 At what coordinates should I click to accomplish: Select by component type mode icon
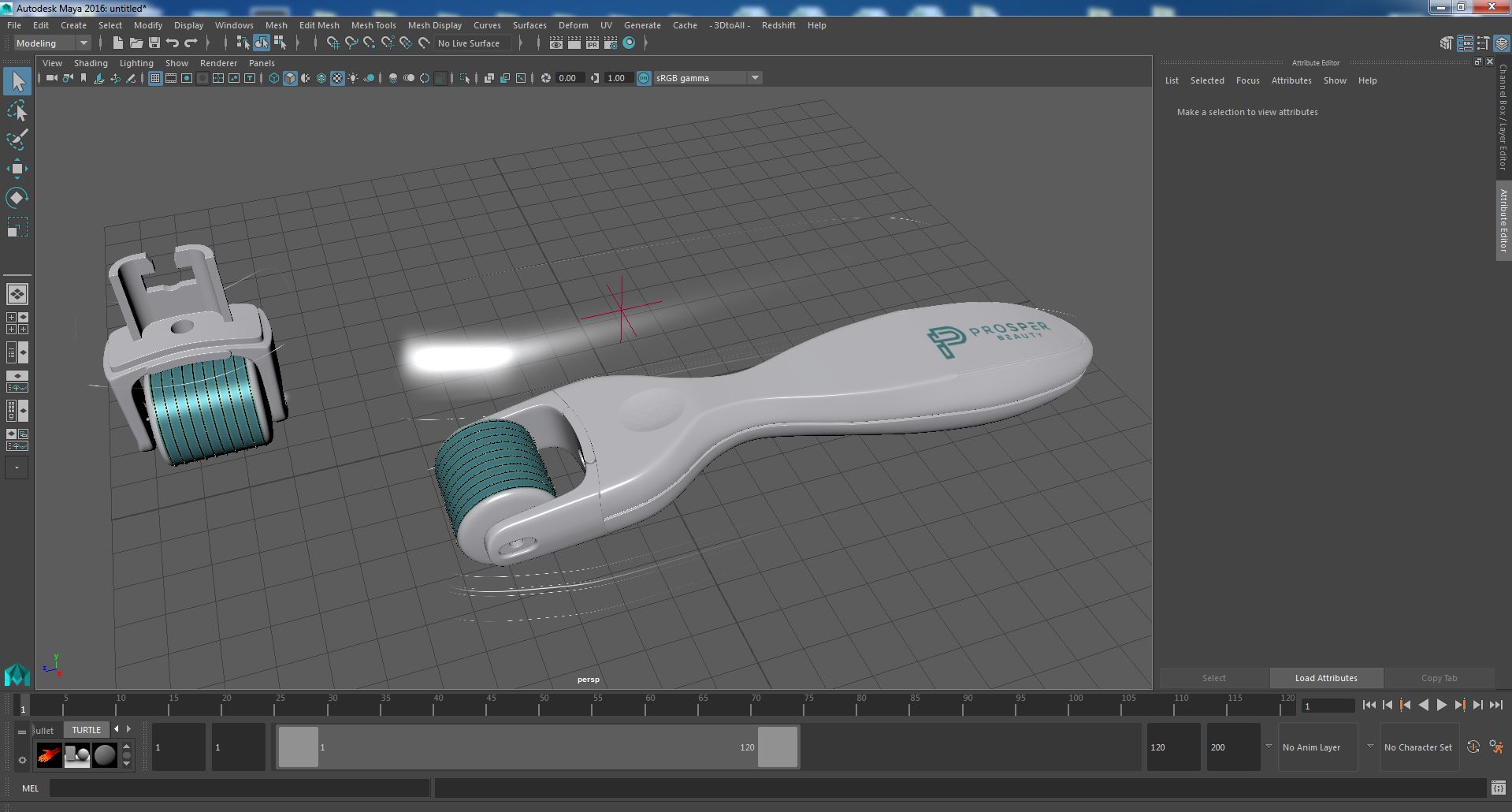[280, 43]
